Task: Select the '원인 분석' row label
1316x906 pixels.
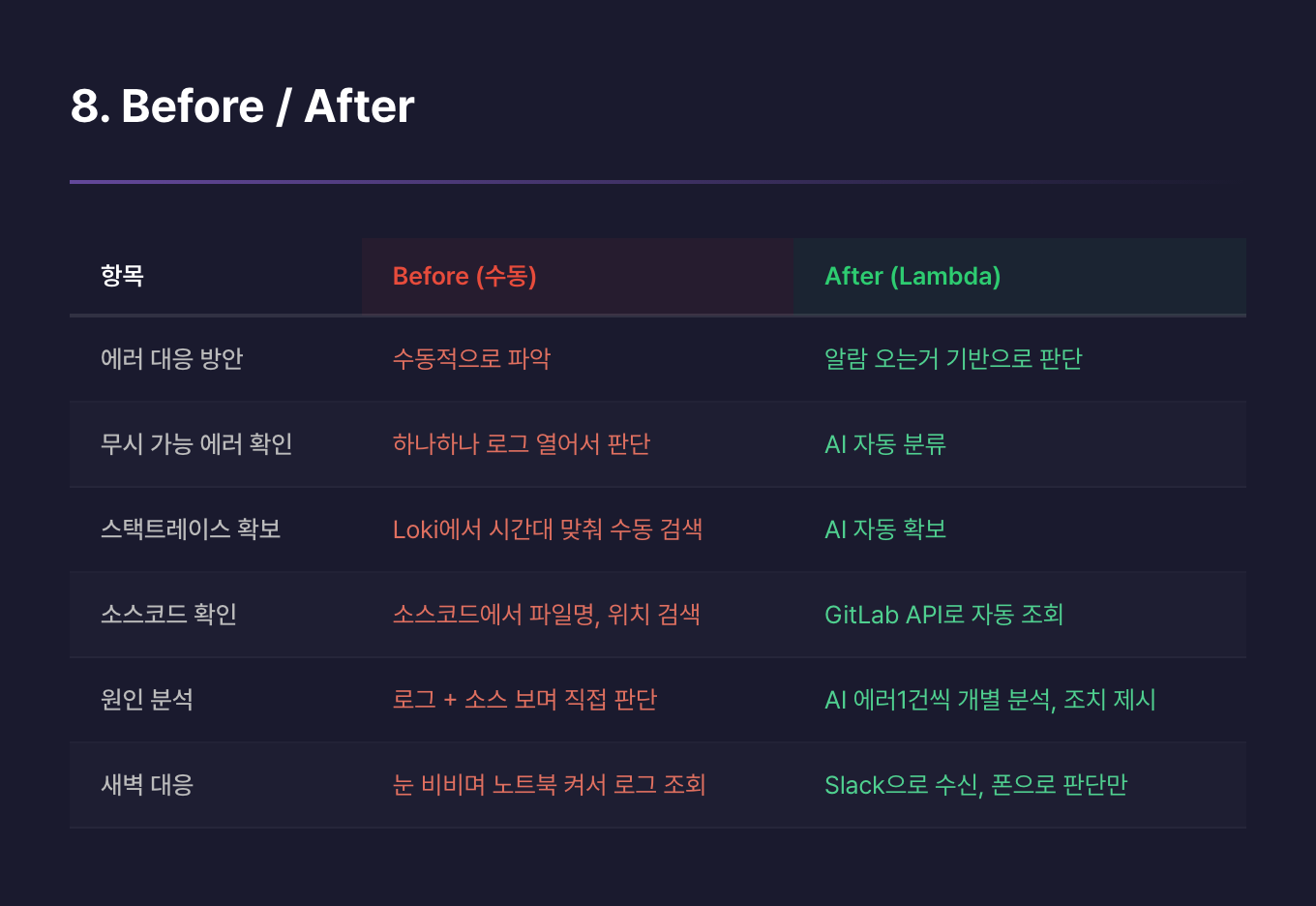Action: click(x=147, y=700)
